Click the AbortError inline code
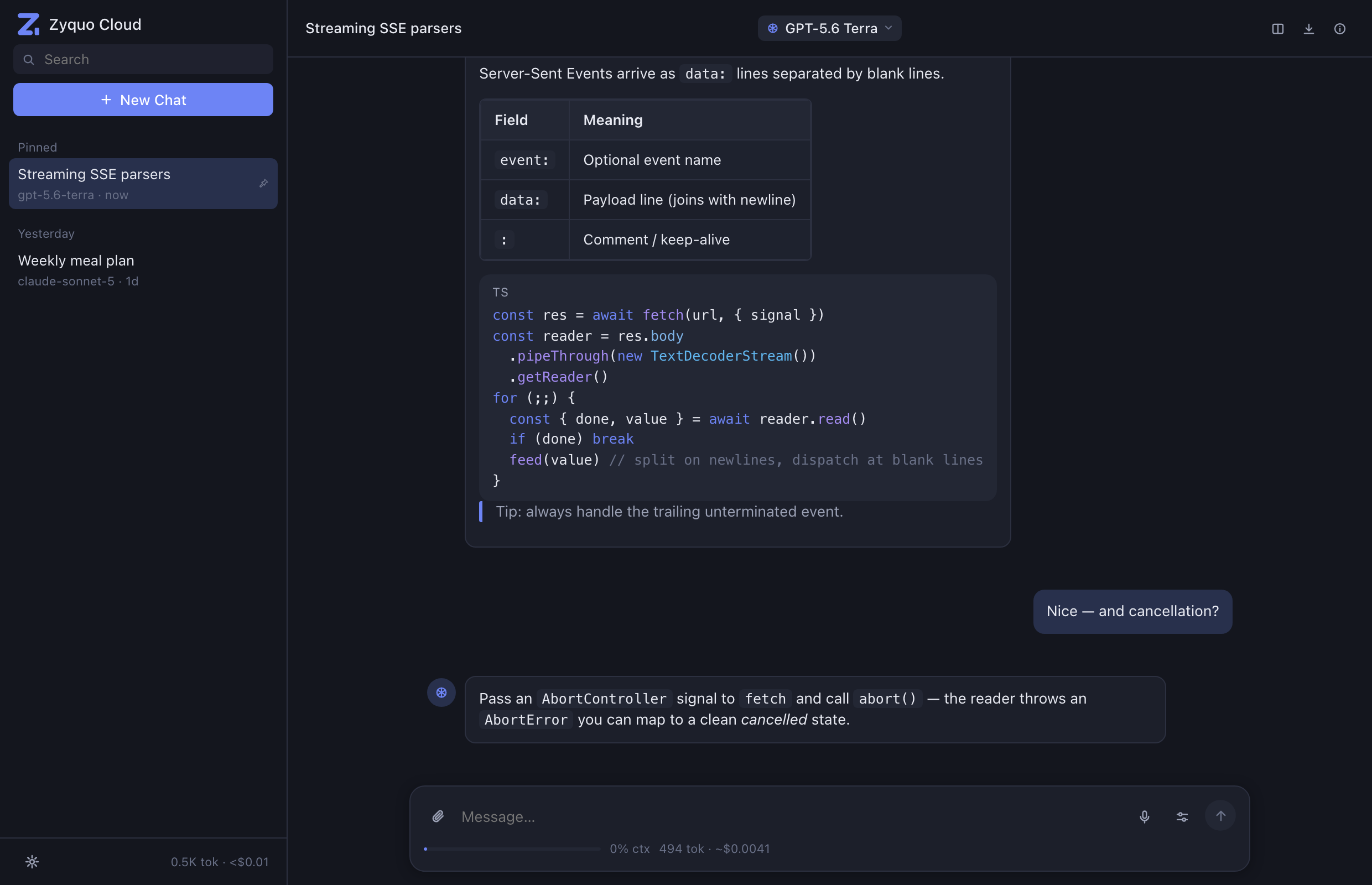This screenshot has width=1372, height=885. [x=526, y=720]
